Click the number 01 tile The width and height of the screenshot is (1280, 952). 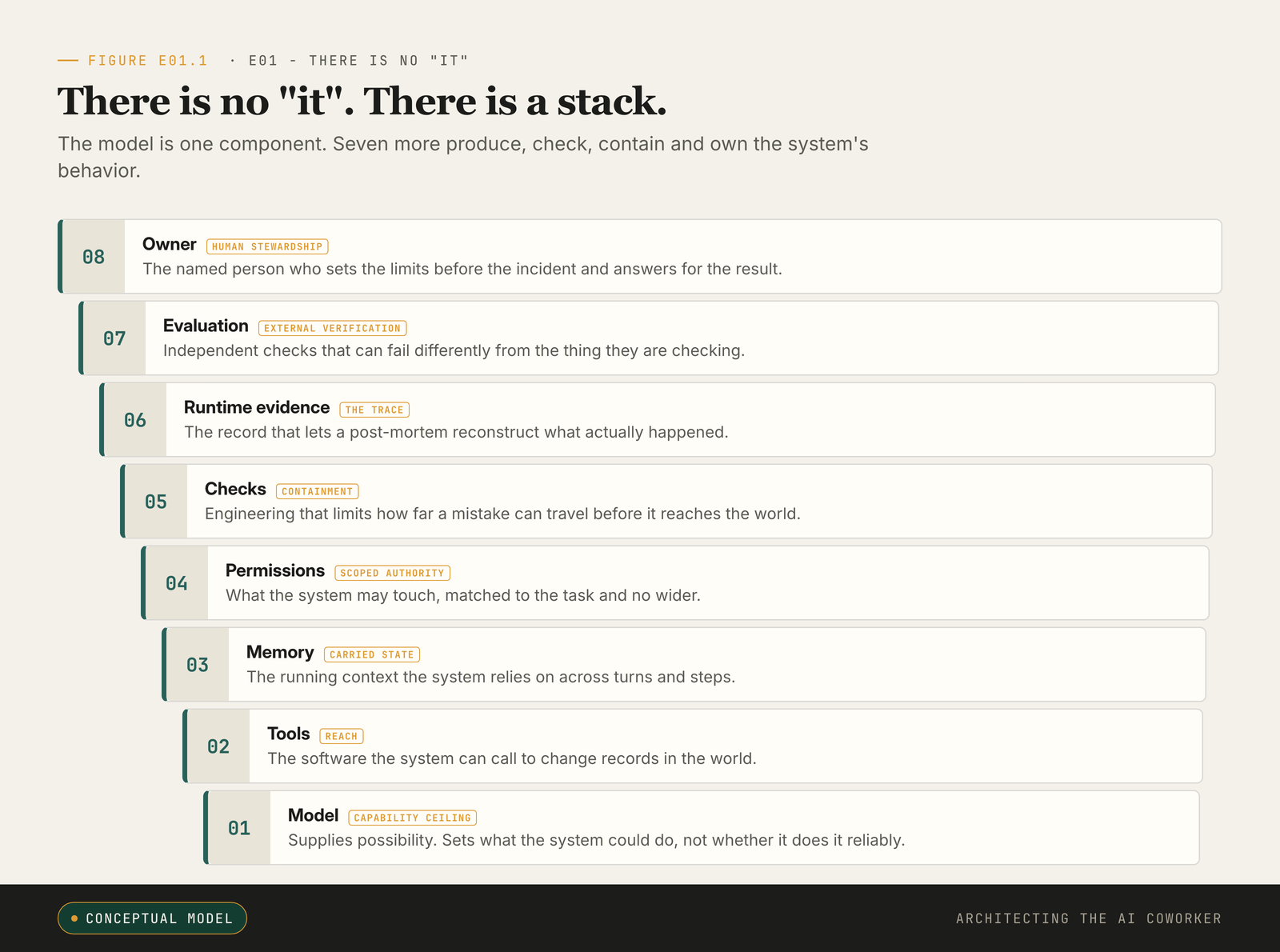(239, 828)
